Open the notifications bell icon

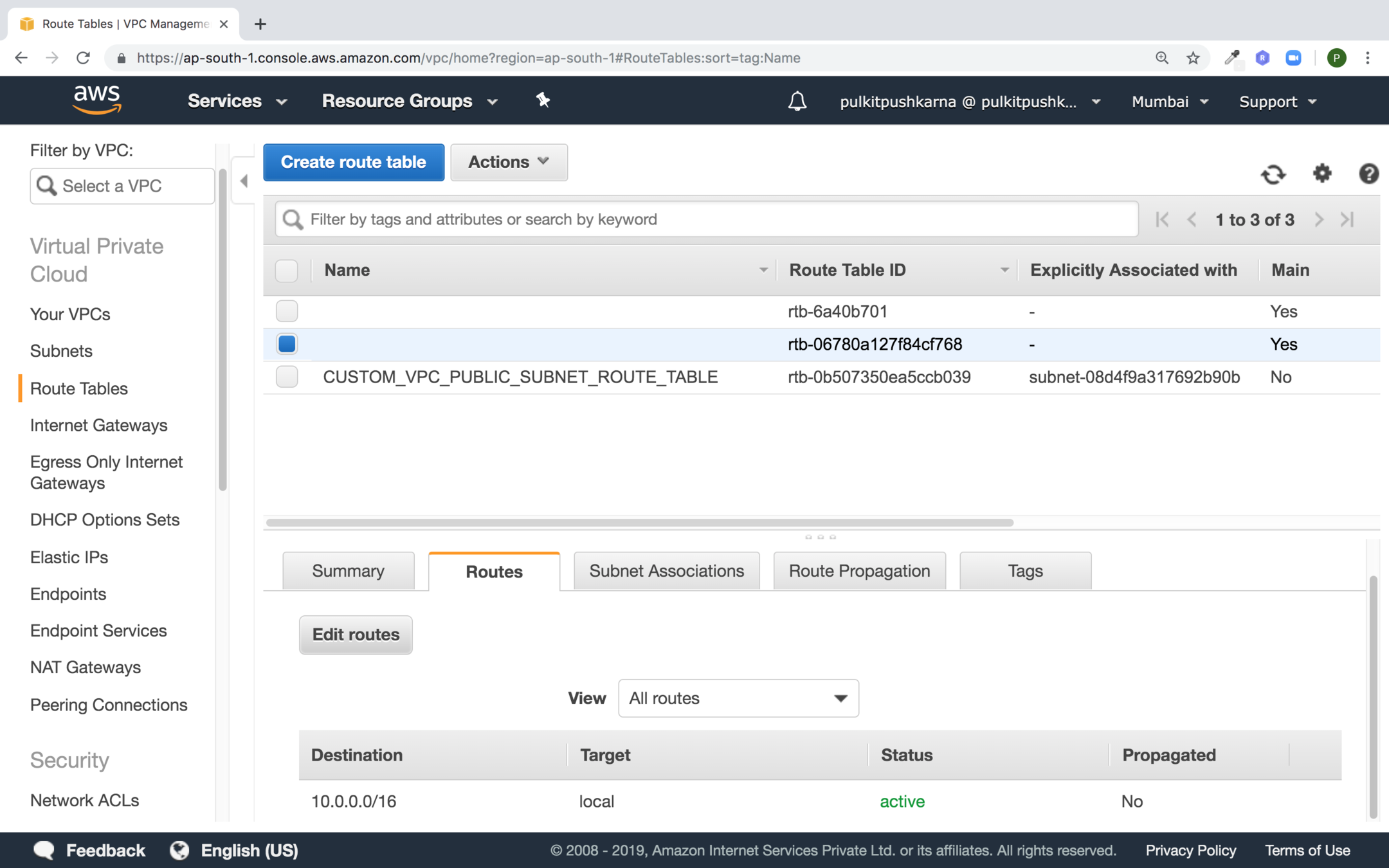[797, 101]
